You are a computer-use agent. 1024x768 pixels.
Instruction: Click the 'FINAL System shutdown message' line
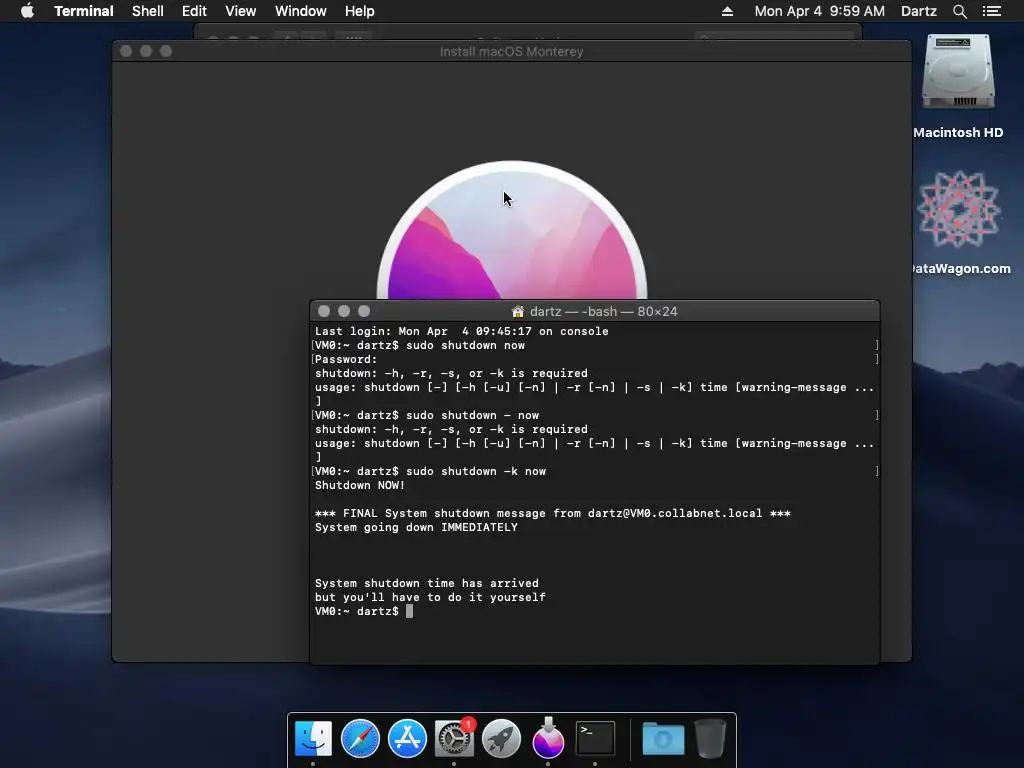(x=552, y=513)
